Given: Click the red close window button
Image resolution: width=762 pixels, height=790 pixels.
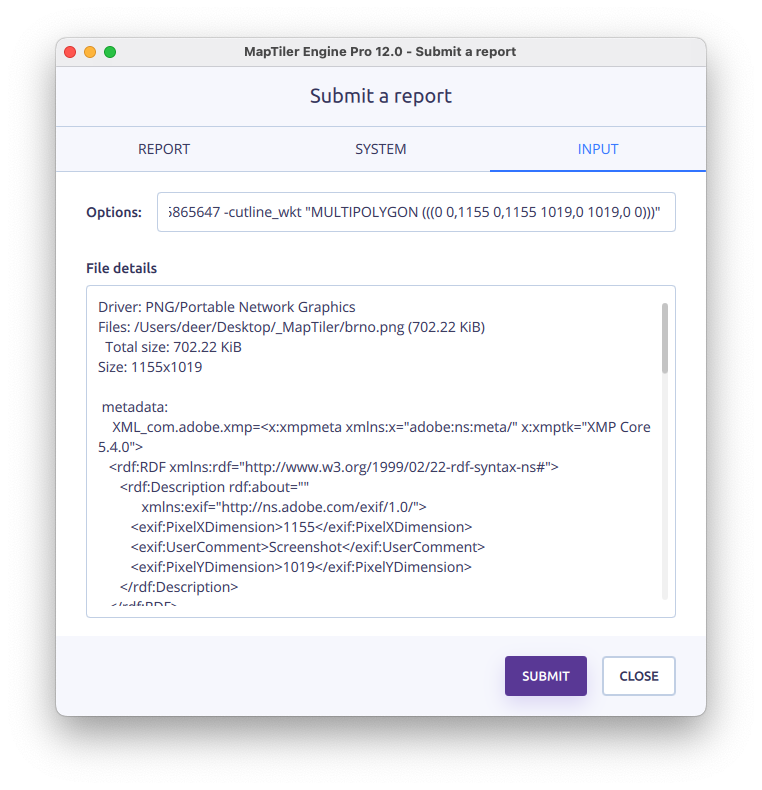Looking at the screenshot, I should click(70, 52).
